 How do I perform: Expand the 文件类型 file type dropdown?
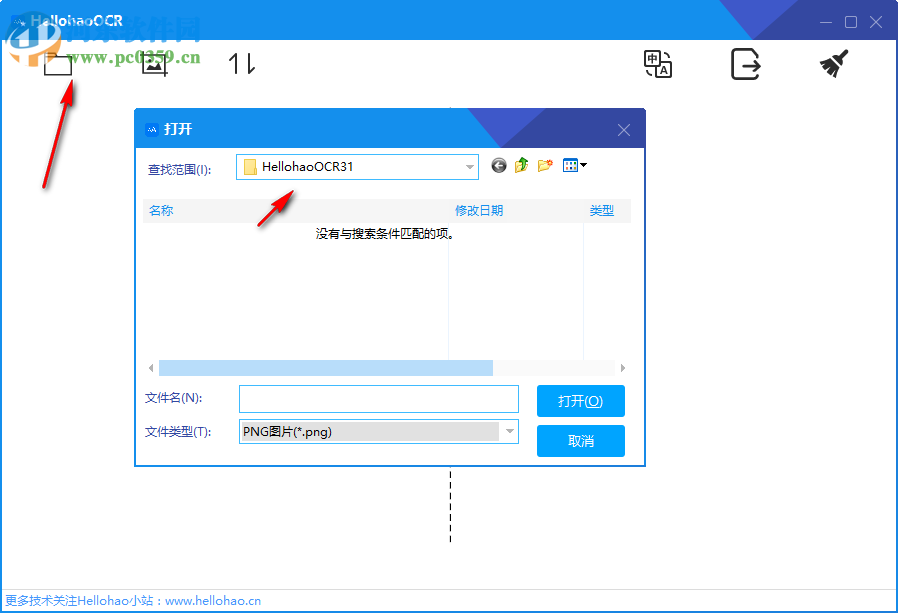[510, 431]
